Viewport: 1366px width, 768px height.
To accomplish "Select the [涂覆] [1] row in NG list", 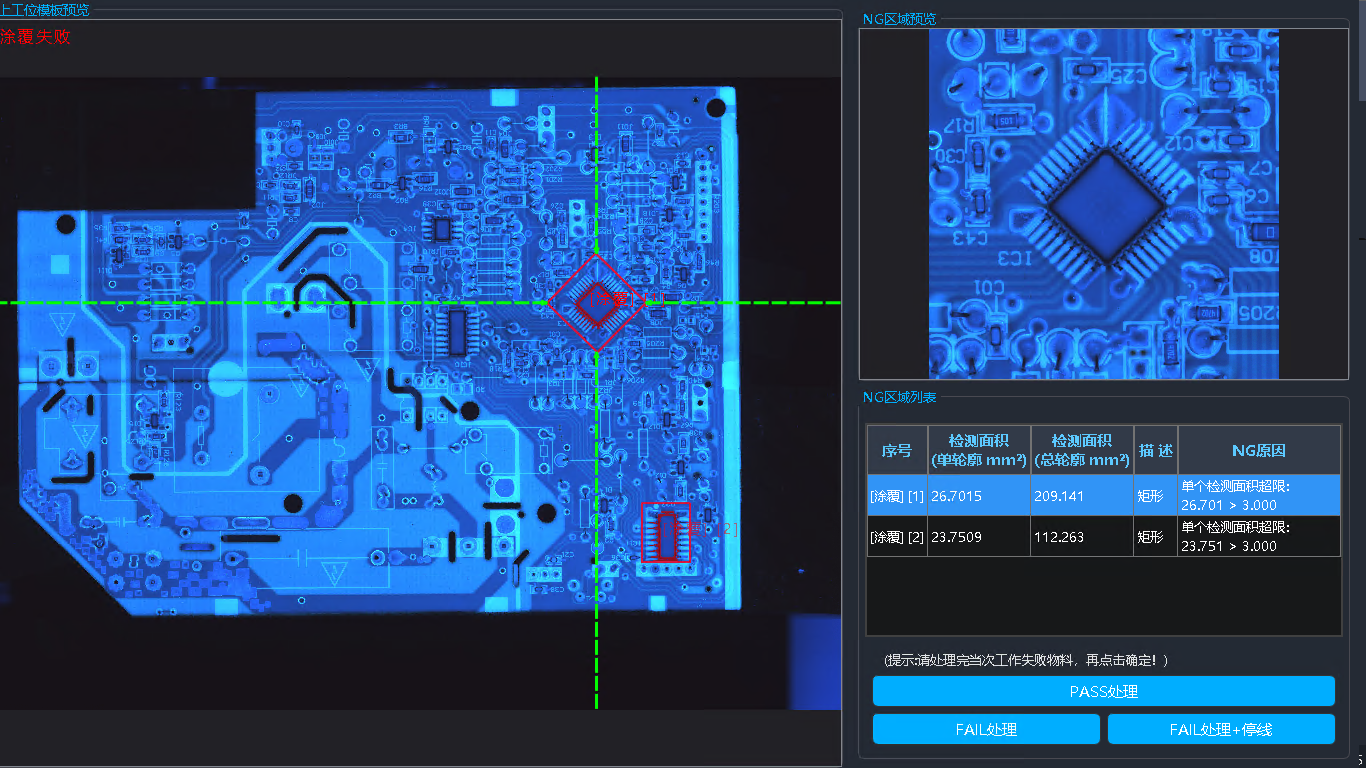I will tap(897, 495).
